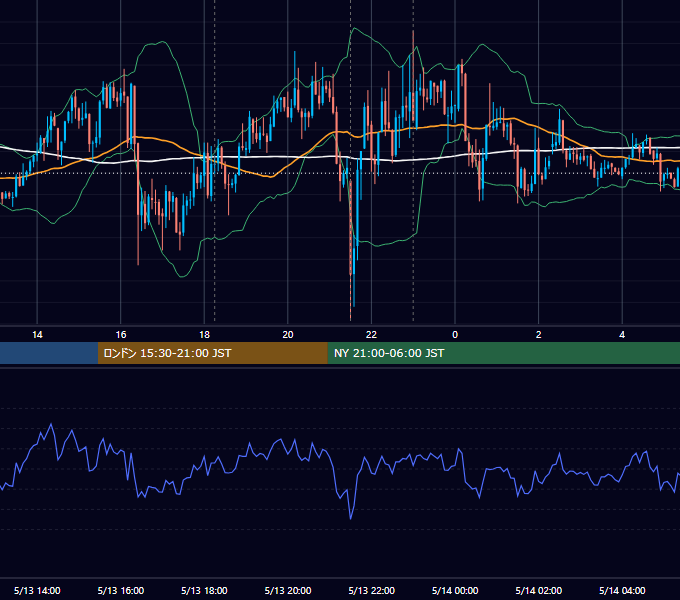Click the highest peak of the blue oscillator line
Screen dimensions: 680x600
click(x=52, y=424)
